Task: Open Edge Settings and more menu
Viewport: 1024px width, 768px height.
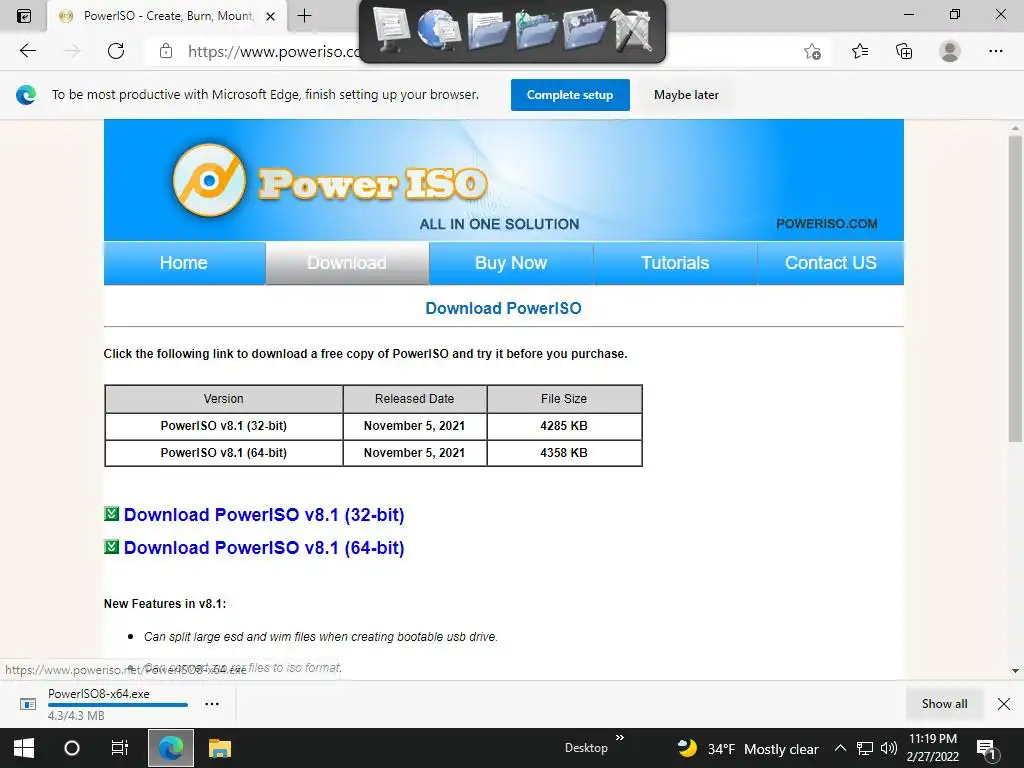Action: tap(995, 51)
